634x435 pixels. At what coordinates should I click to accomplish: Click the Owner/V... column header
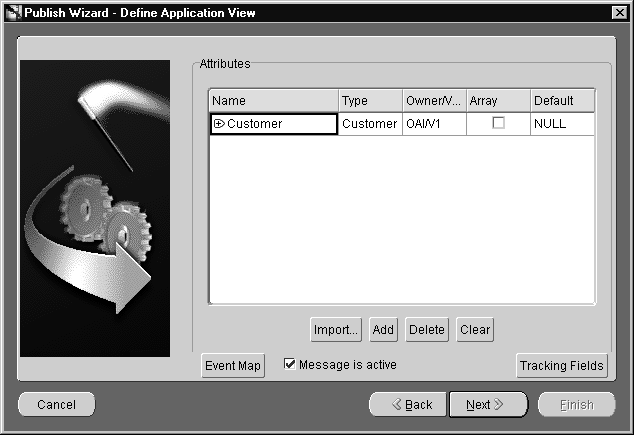click(434, 101)
